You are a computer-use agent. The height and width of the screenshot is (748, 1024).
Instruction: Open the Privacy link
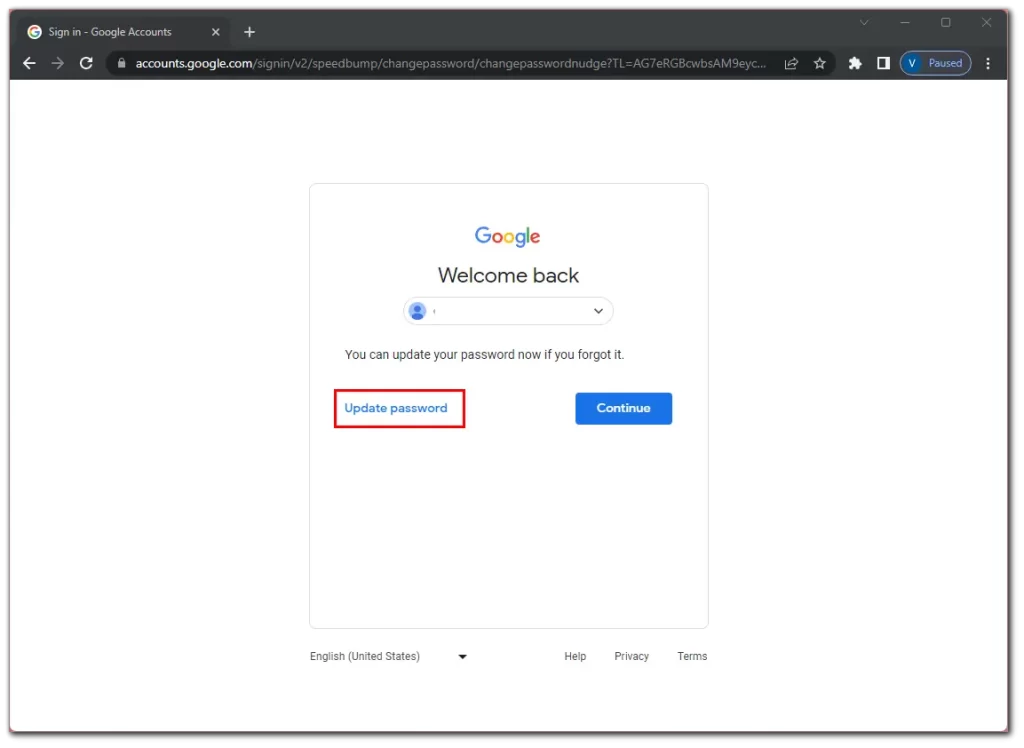click(x=632, y=657)
